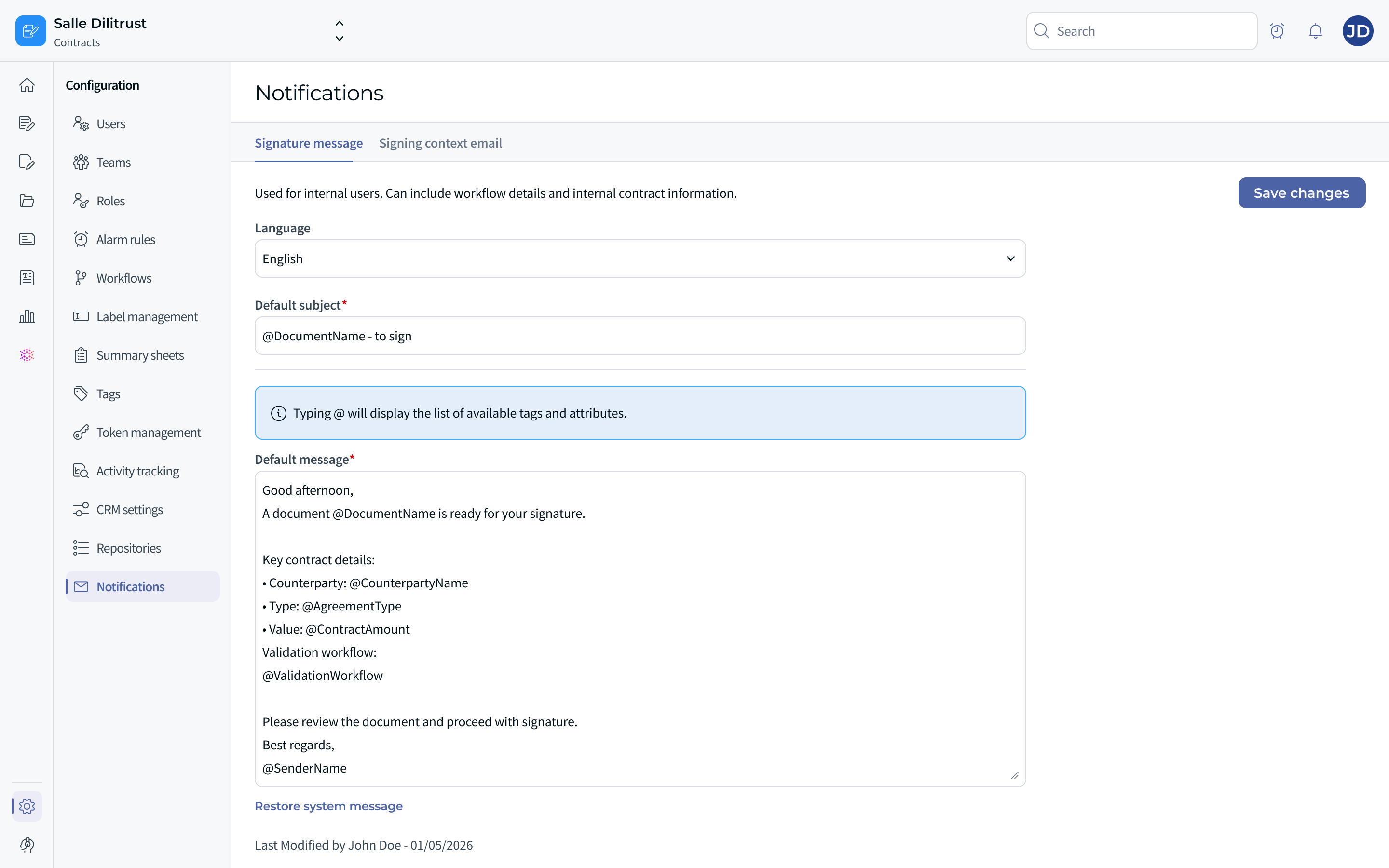Open Roles in Configuration menu
Viewport: 1389px width, 868px height.
point(142,200)
